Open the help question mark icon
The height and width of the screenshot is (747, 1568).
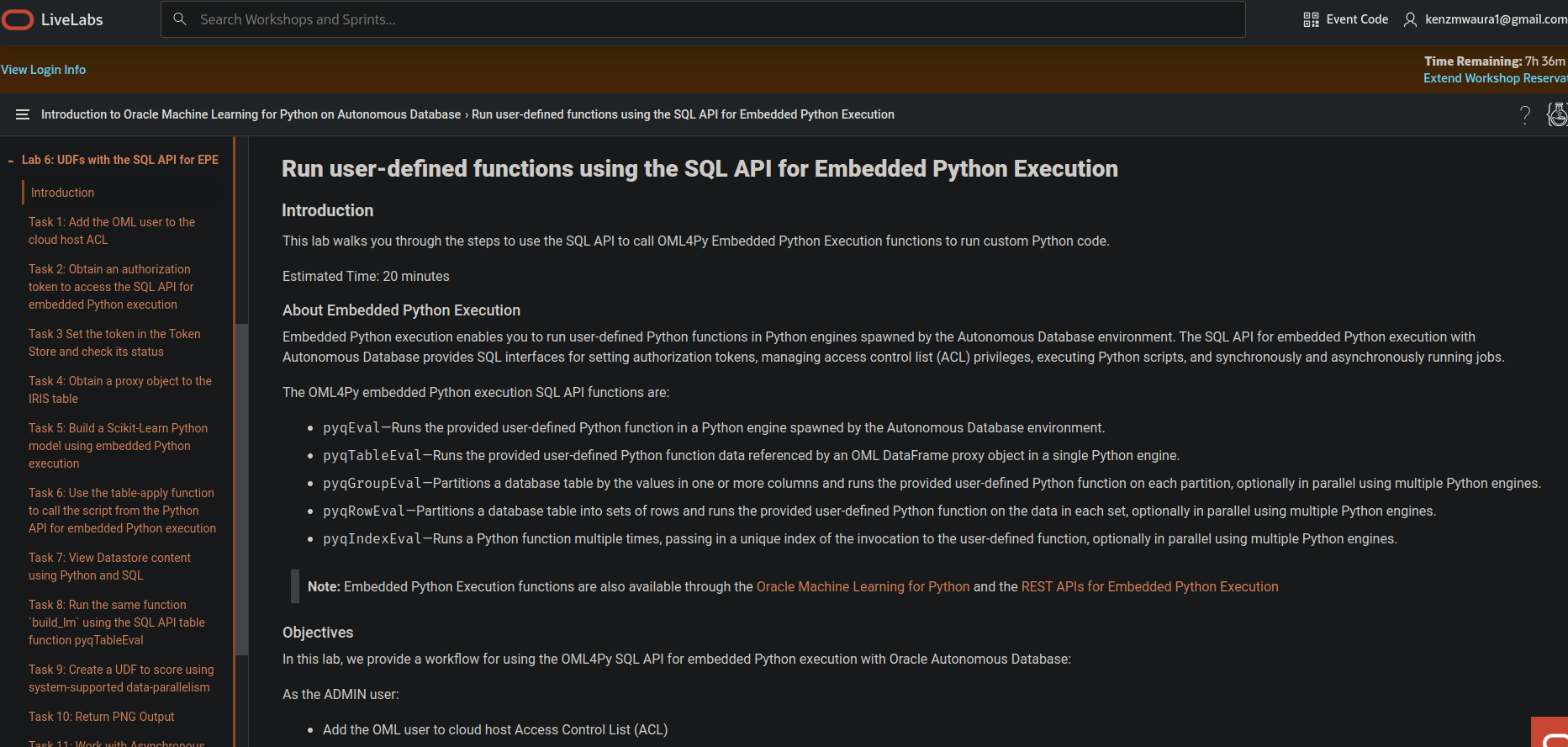pos(1525,115)
